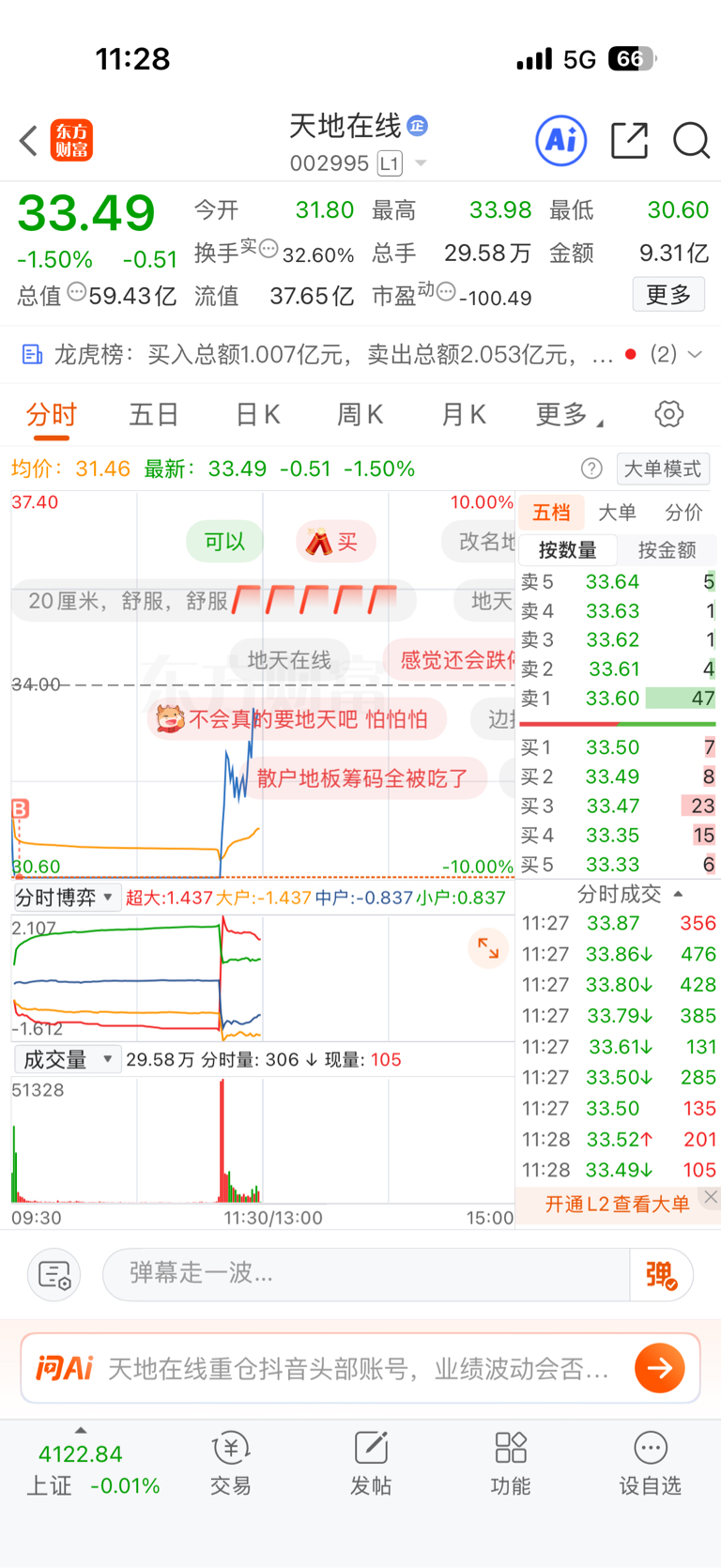This screenshot has width=721, height=1568.
Task: Submit the Ai question orange arrow
Action: [660, 1368]
